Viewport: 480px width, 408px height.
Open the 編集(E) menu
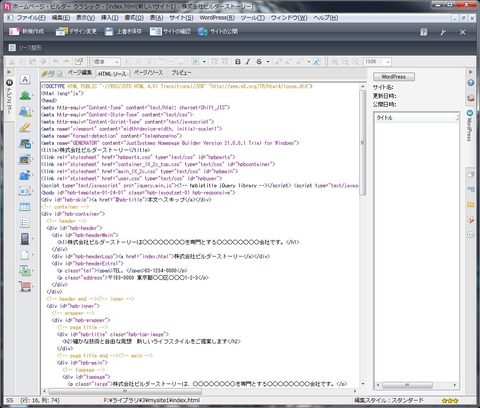pos(61,18)
